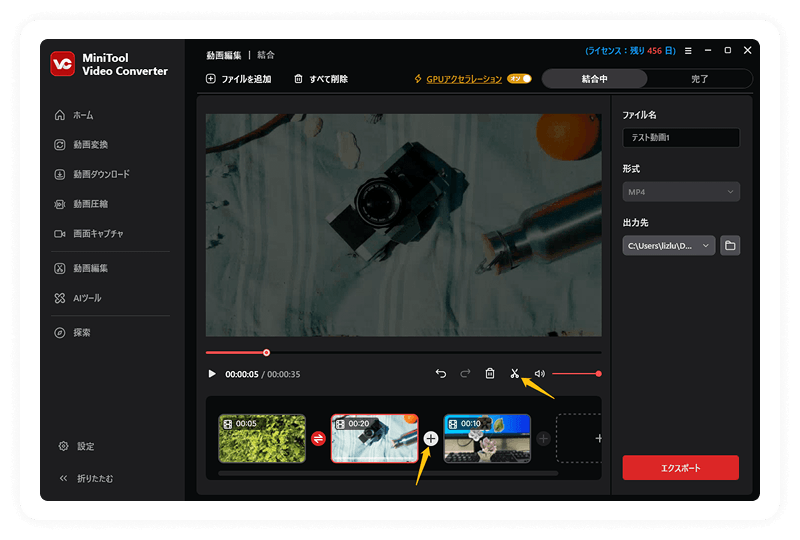Open the hamburger menu in the title bar
800x540 pixels.
pos(688,51)
